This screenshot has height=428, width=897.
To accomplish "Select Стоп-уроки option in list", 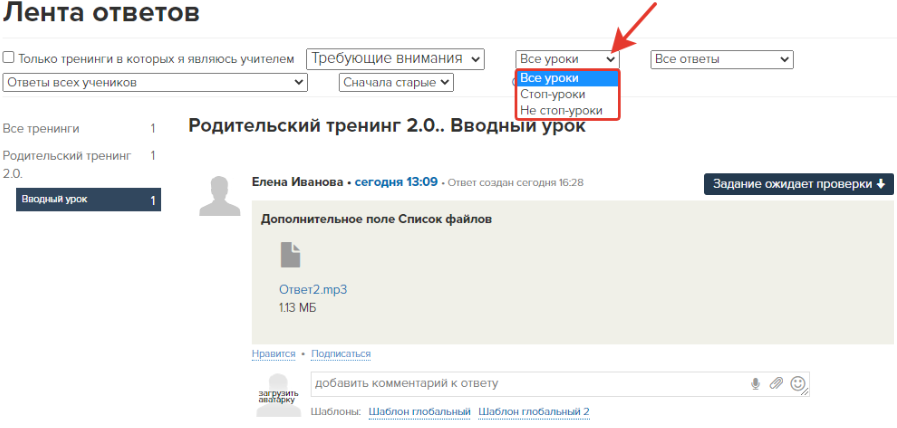I will coord(567,94).
